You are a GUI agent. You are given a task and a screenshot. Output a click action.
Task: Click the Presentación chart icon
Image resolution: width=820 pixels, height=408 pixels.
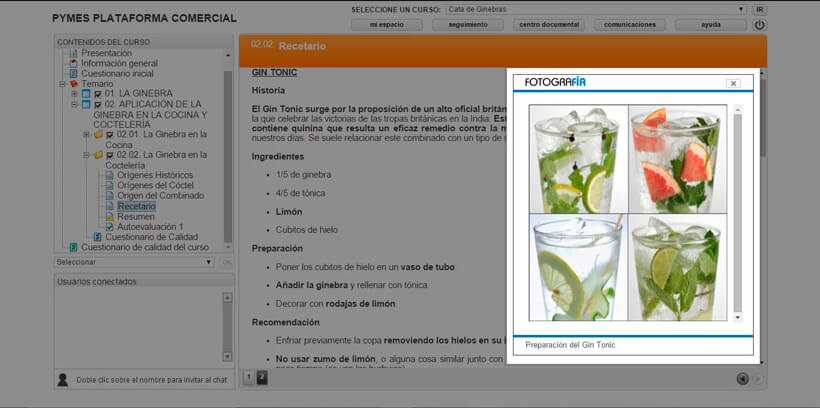click(x=73, y=53)
